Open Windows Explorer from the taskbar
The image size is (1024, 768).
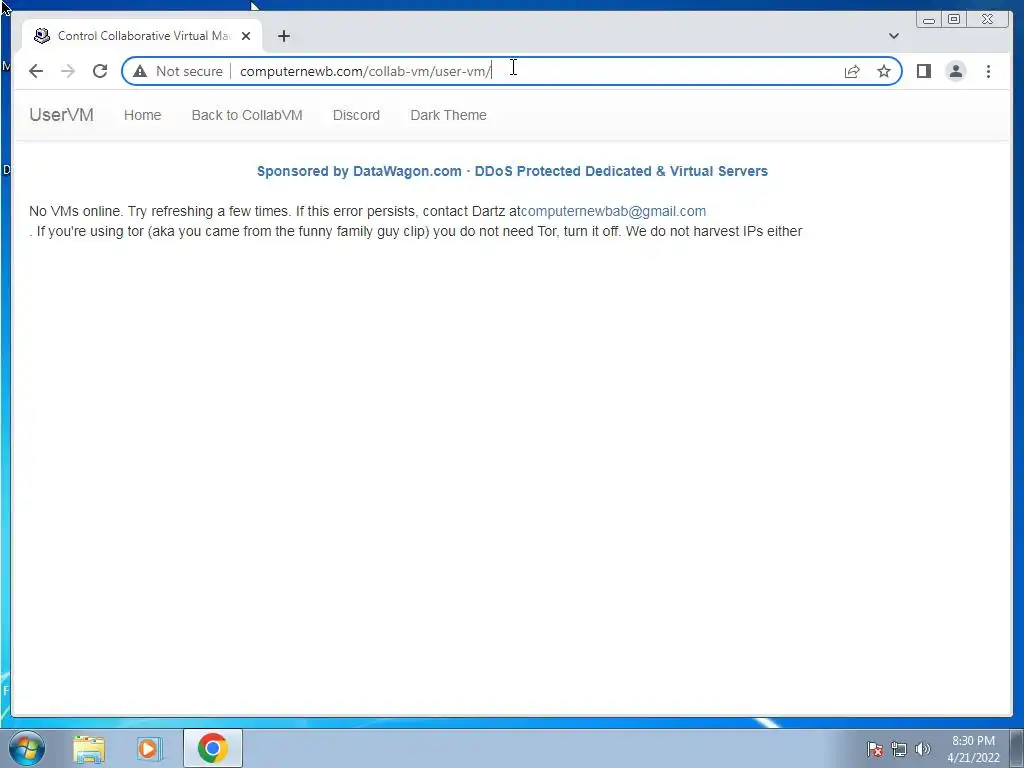pos(89,748)
